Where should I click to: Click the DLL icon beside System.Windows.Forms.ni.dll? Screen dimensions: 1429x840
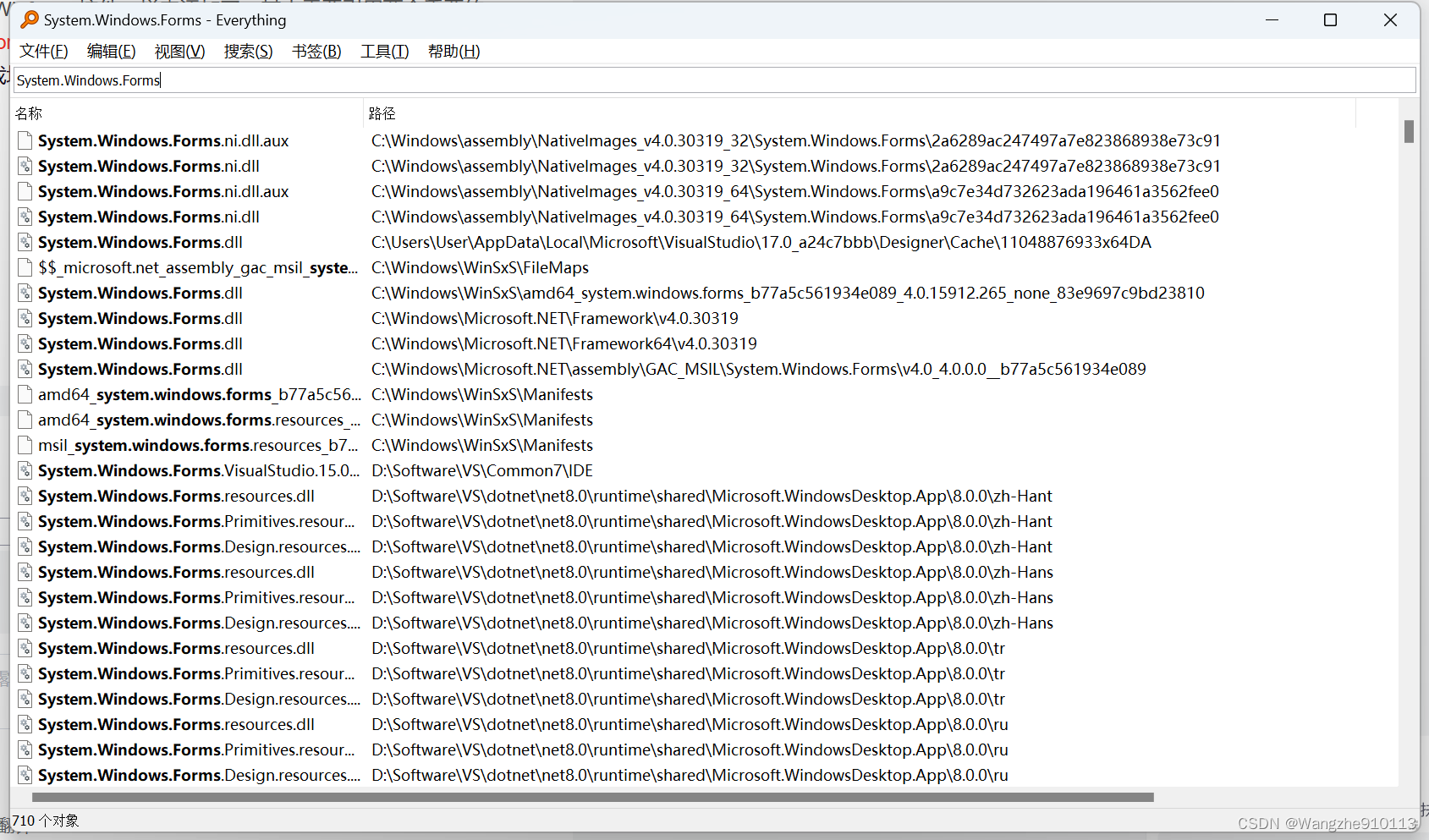click(x=25, y=166)
